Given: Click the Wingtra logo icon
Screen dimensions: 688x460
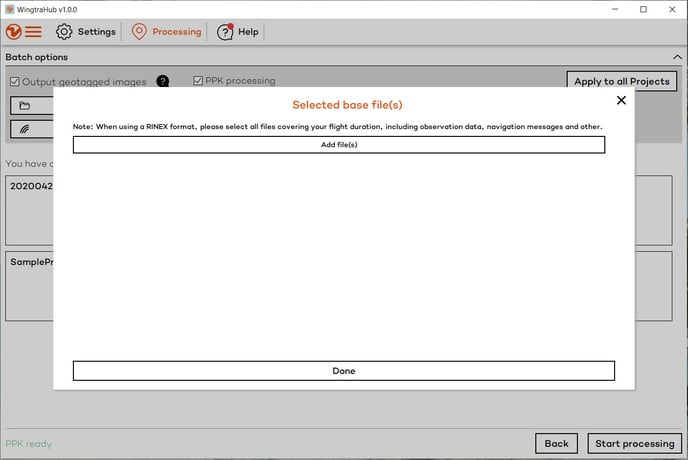Looking at the screenshot, I should click(x=14, y=32).
